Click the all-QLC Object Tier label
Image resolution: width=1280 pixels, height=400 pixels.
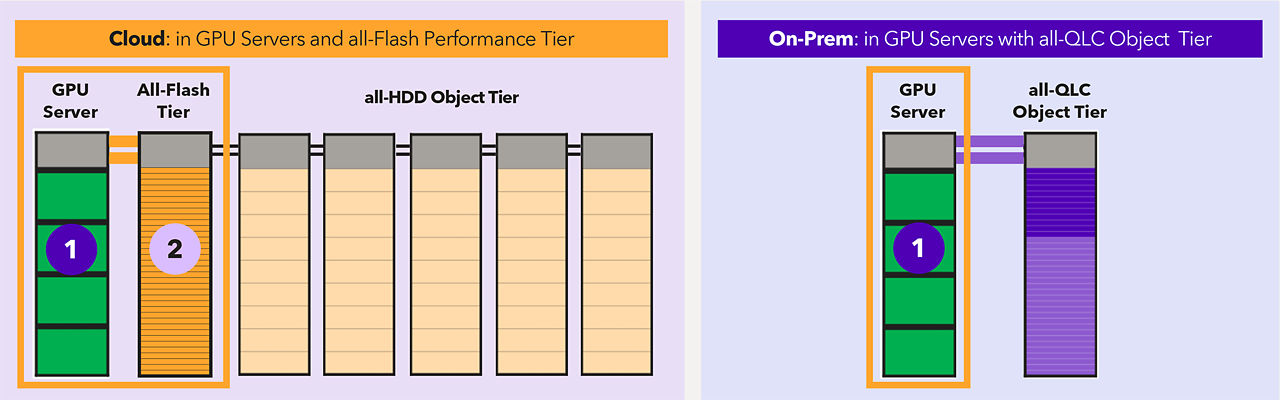[x=1060, y=100]
